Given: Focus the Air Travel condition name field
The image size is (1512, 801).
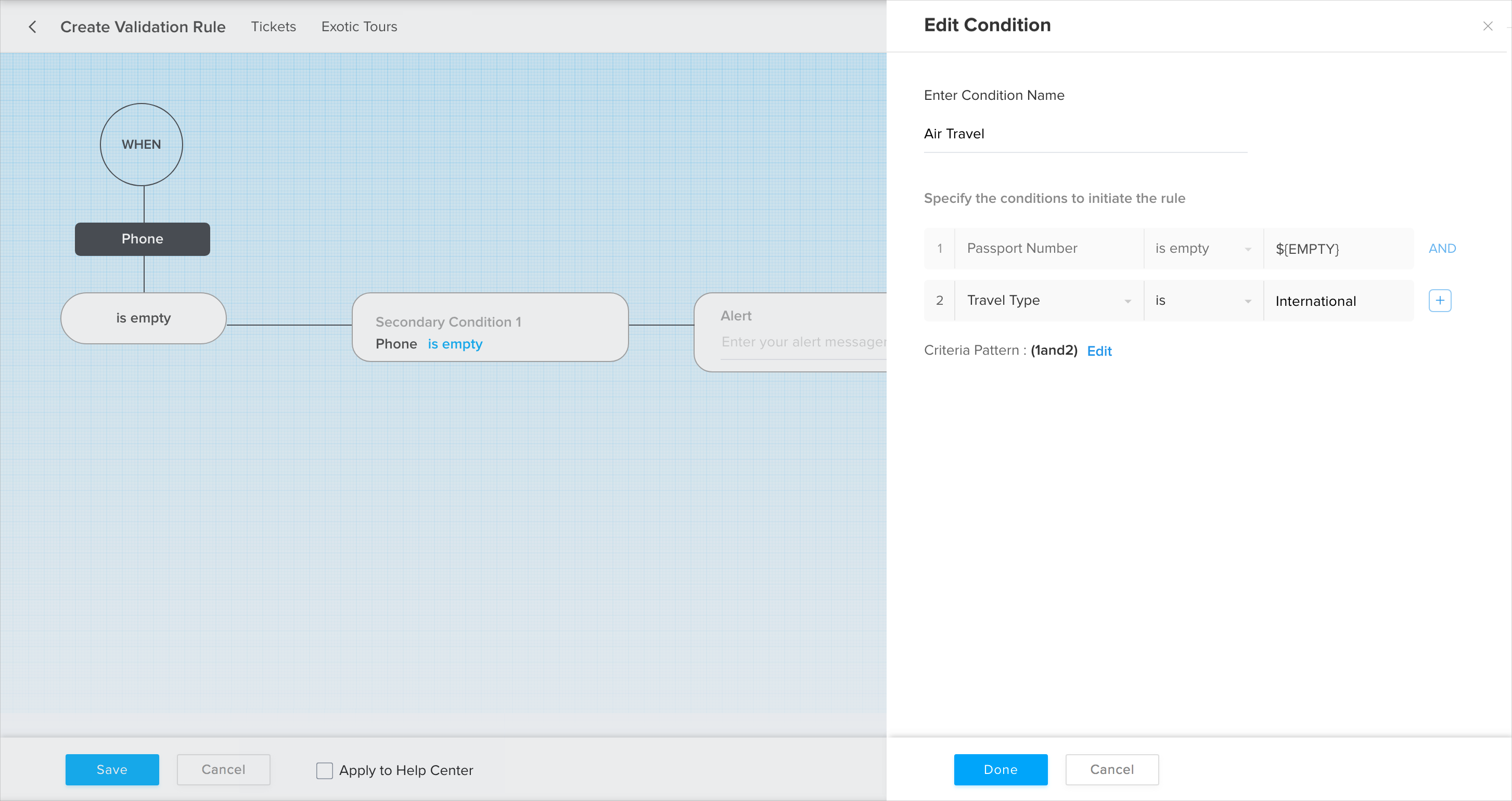Looking at the screenshot, I should pyautogui.click(x=1084, y=134).
